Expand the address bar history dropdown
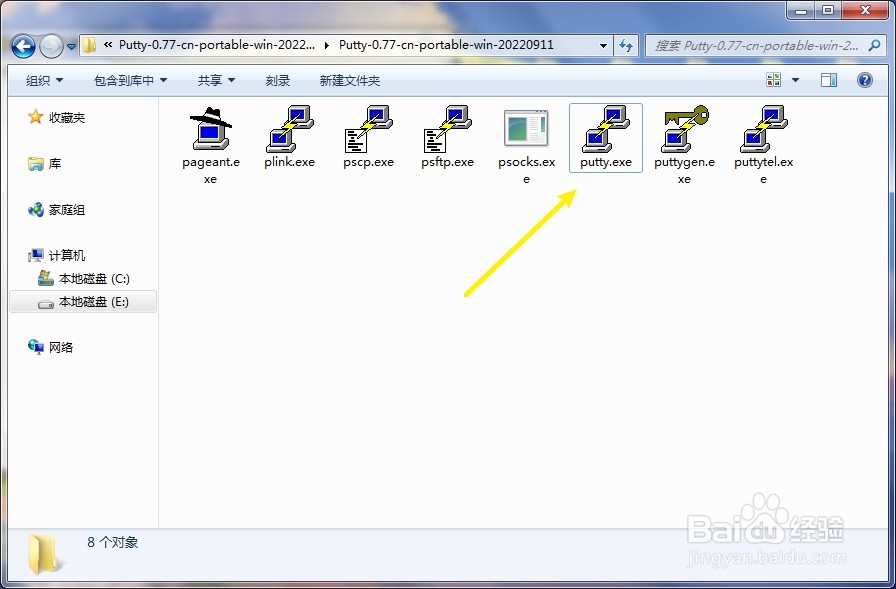 coord(603,46)
